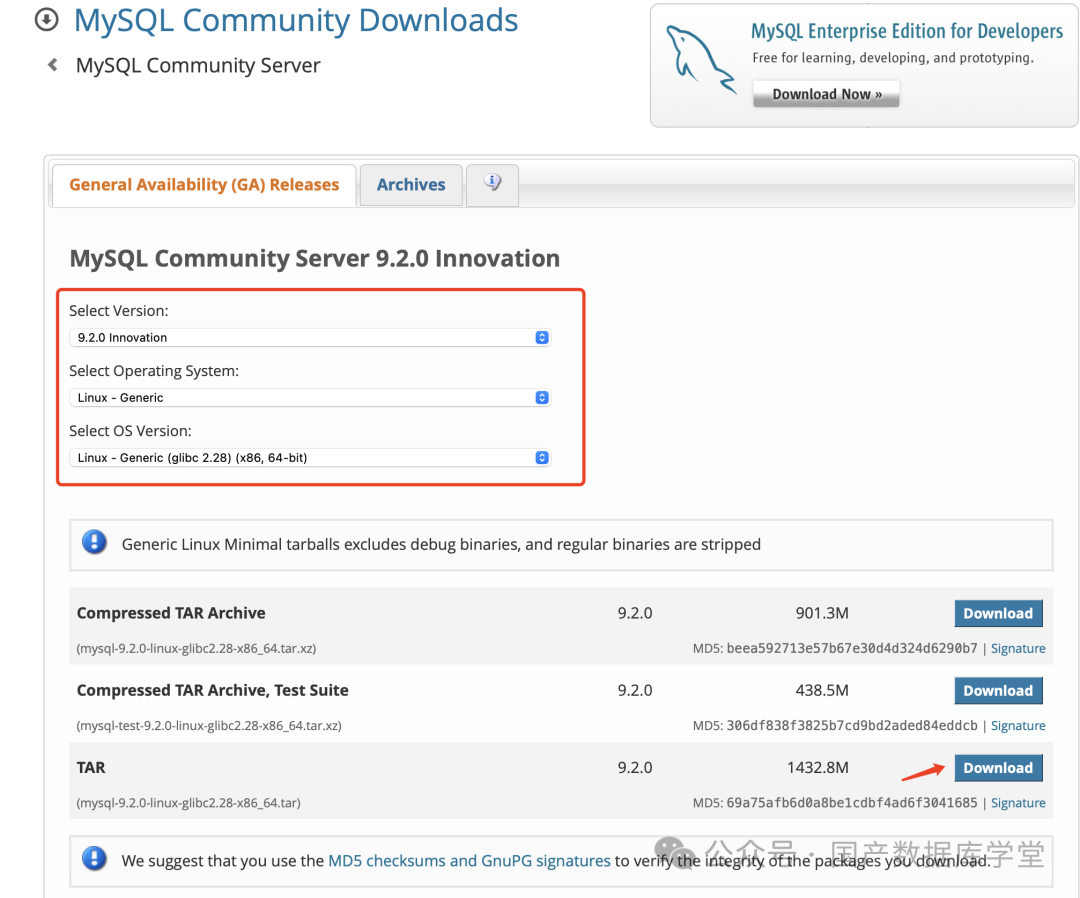This screenshot has width=1080, height=898.
Task: Download the TAR 1432.8M package
Action: click(998, 767)
